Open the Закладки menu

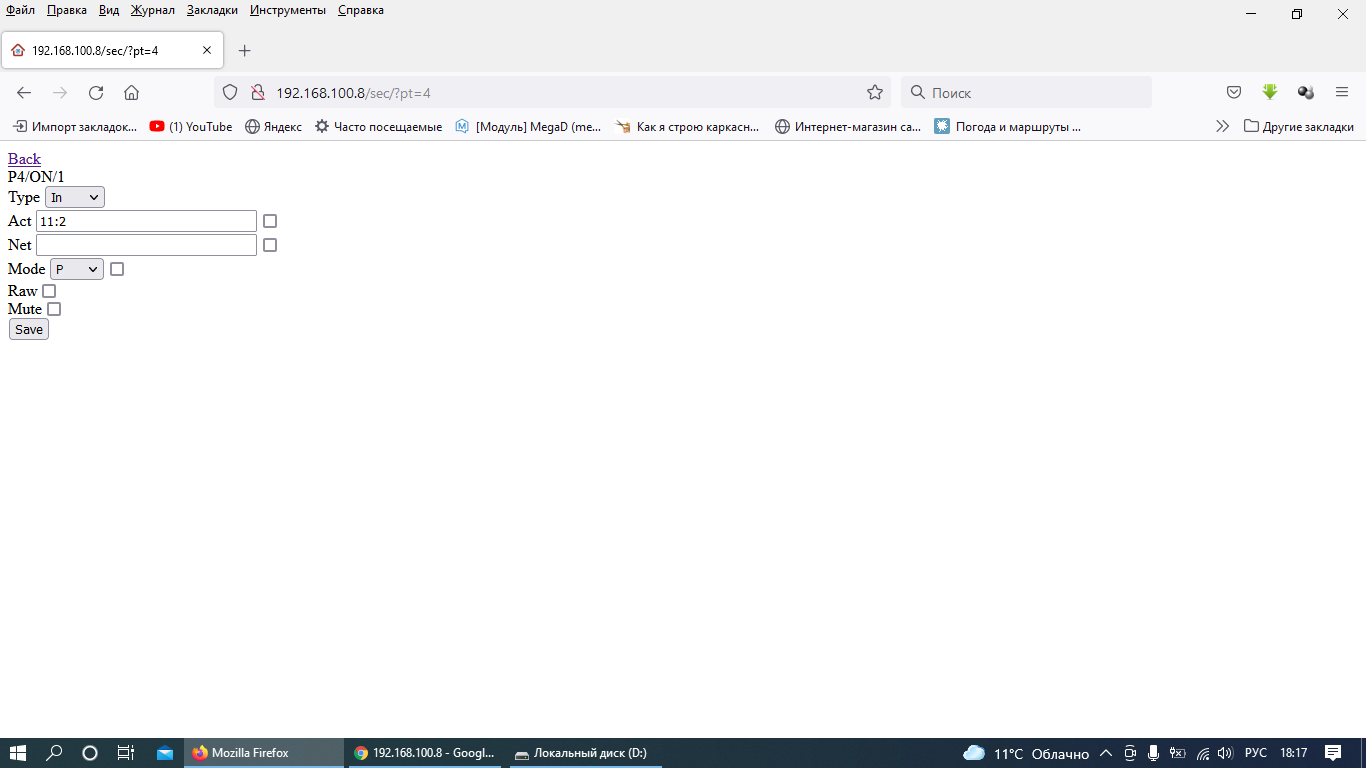pyautogui.click(x=212, y=10)
